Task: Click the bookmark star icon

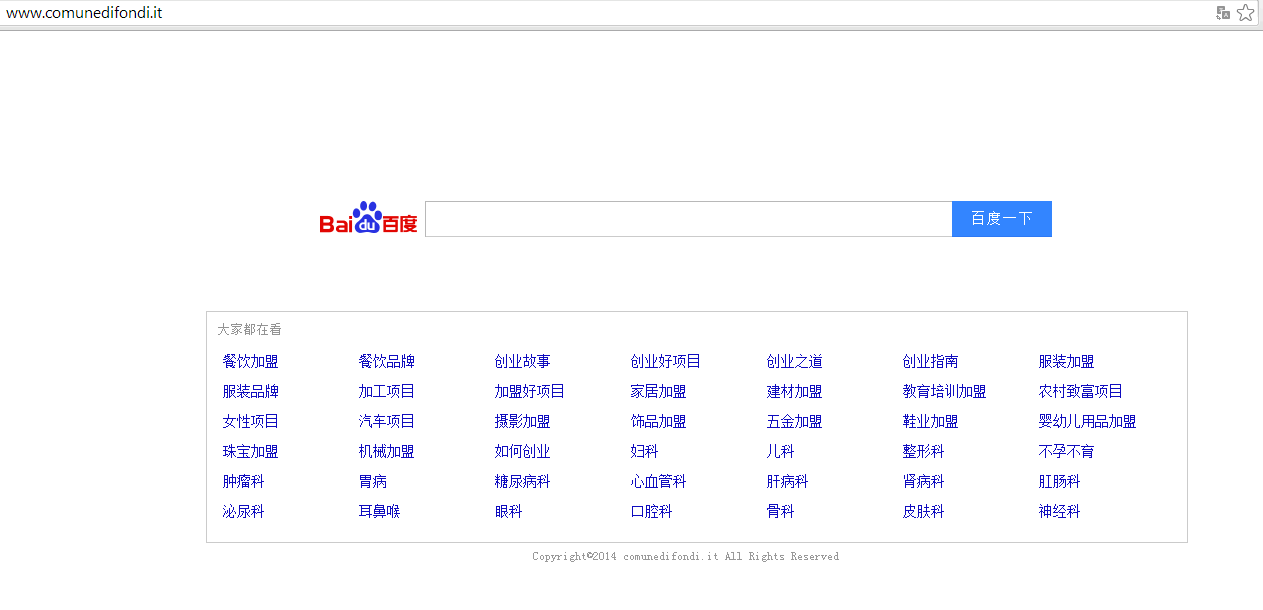Action: (x=1245, y=13)
